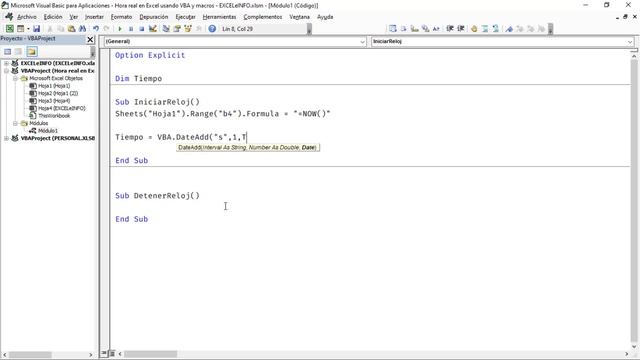640x360 pixels.
Task: Select Hoja4 (EXCELeINFO) in project tree
Action: pos(62,108)
